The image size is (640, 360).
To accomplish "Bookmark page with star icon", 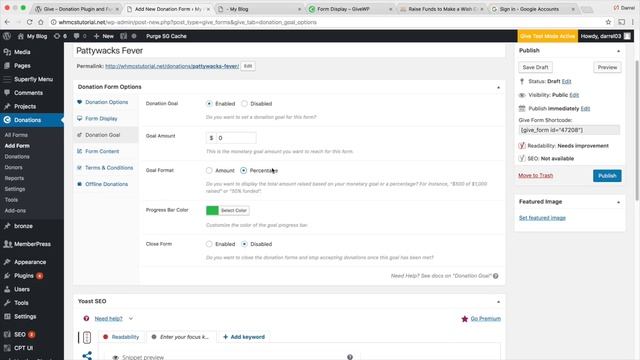I will tap(608, 22).
